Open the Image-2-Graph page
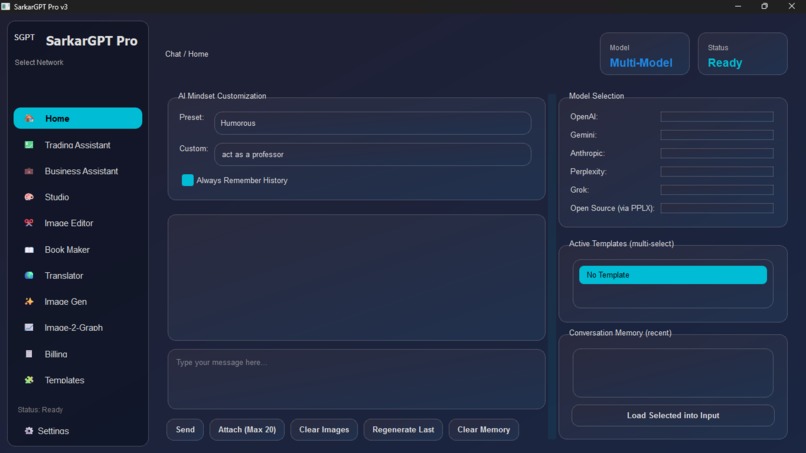Viewport: 806px width, 453px height. 78,328
